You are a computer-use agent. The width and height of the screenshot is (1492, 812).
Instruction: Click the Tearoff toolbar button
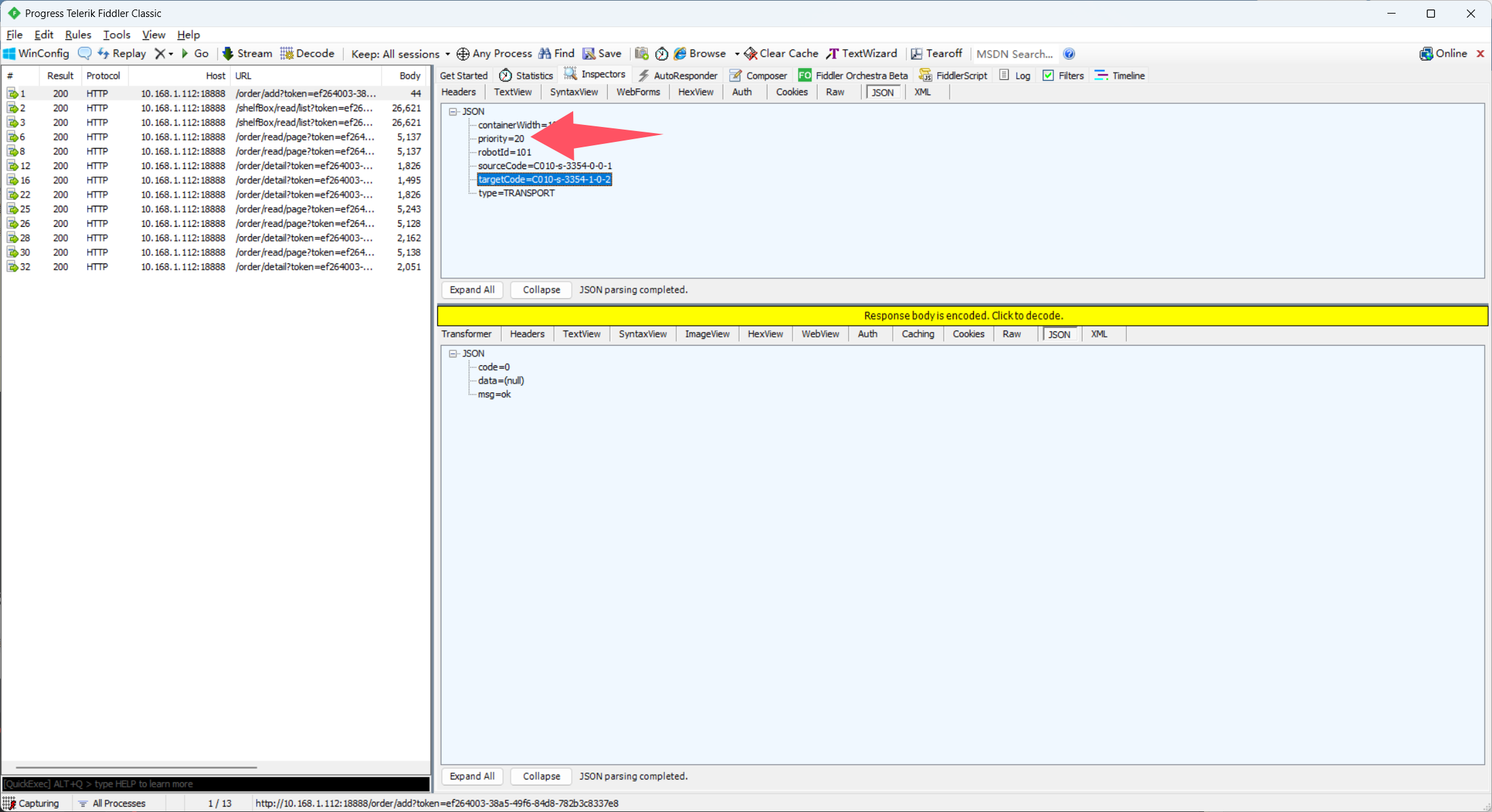point(936,54)
